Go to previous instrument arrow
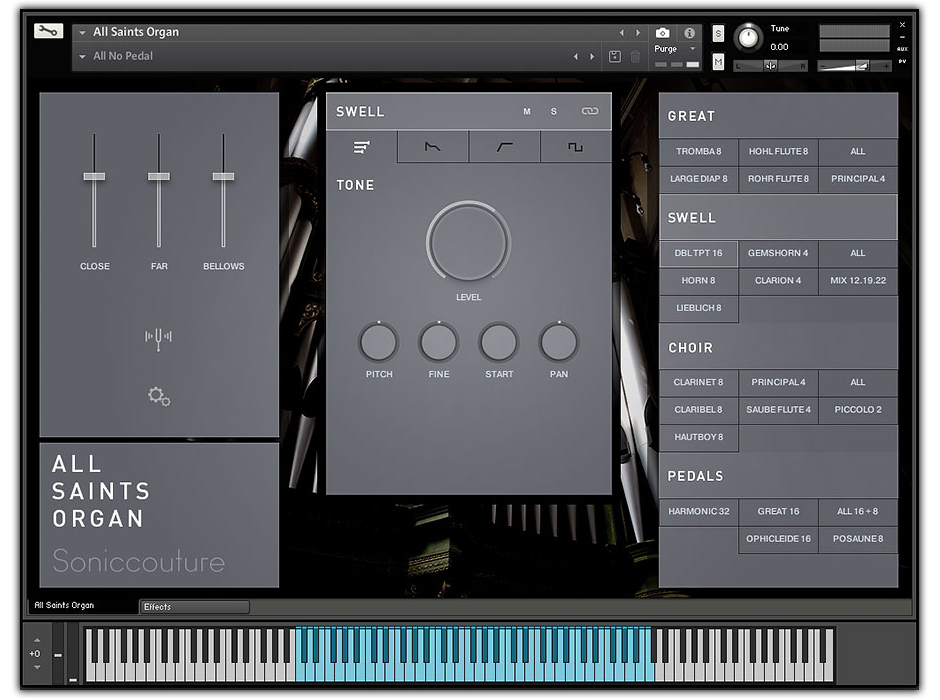This screenshot has width=940, height=700. click(622, 32)
